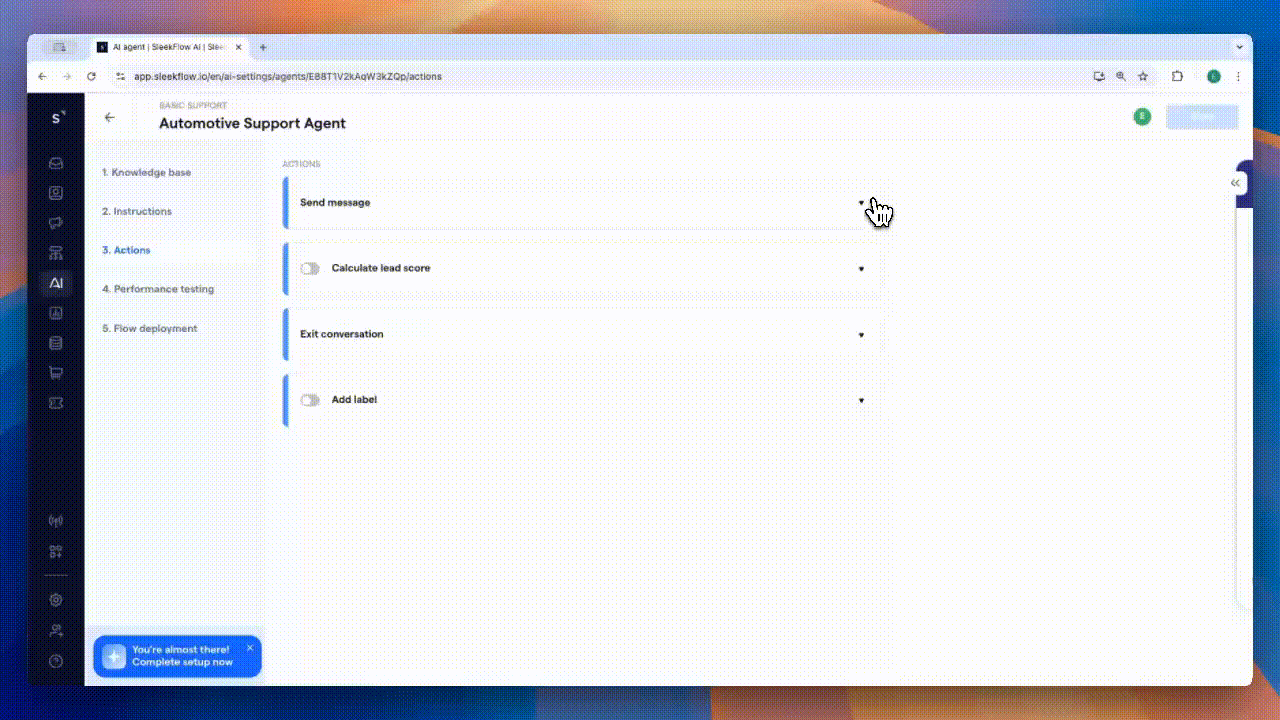Open the Analytics chart icon in sidebar
The image size is (1280, 720).
56,313
